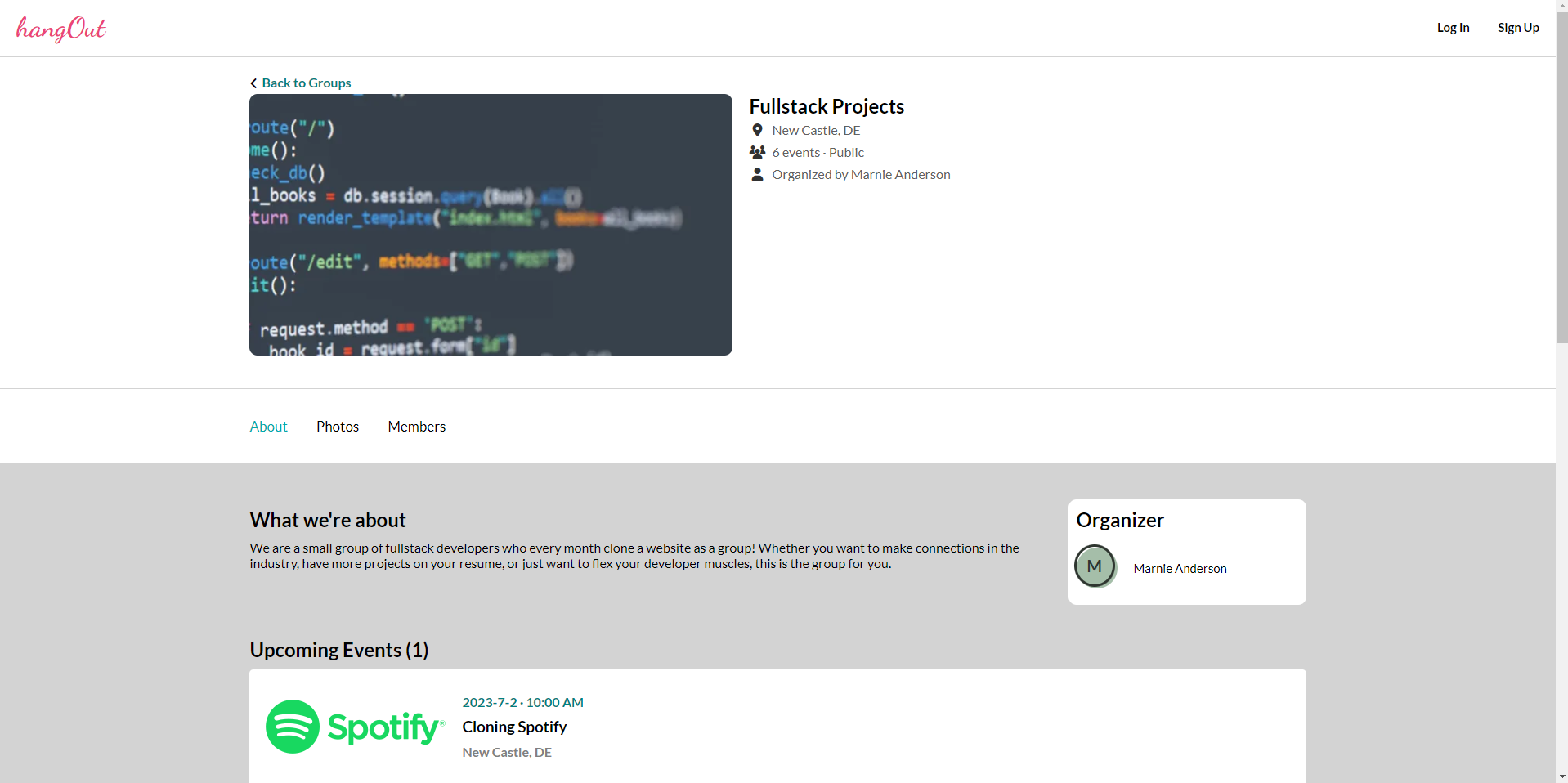Click the scrollbar up arrow

point(1561,7)
